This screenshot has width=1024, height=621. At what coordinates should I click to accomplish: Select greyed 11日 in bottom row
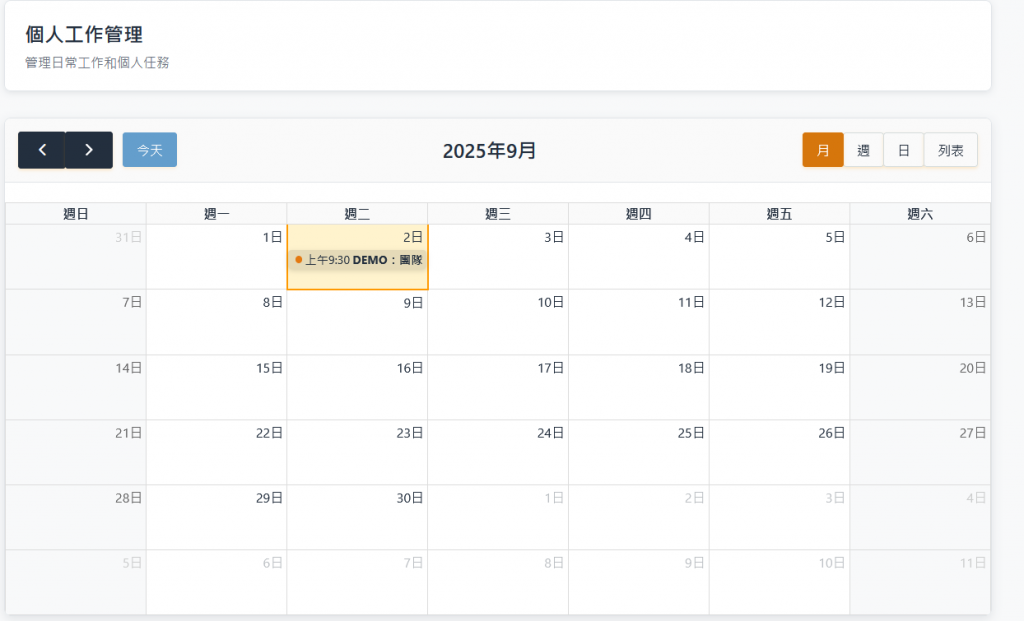pyautogui.click(x=972, y=563)
